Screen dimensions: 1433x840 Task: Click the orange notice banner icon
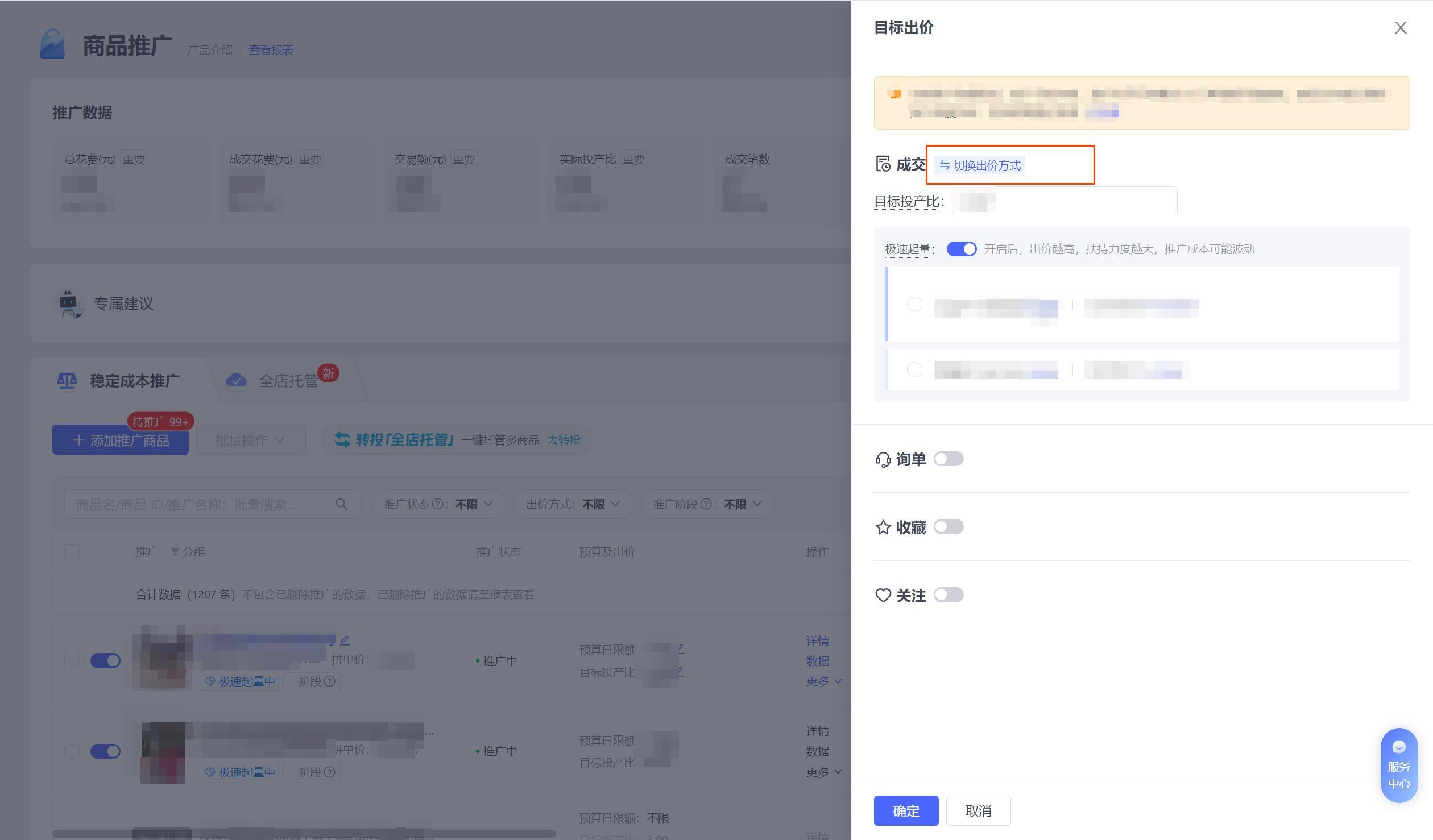point(895,94)
